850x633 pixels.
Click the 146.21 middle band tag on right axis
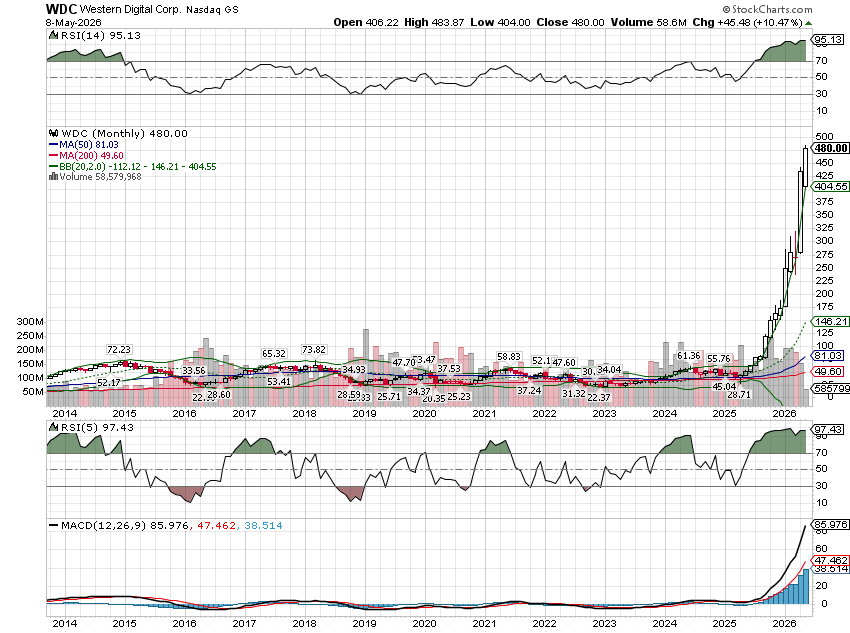pos(830,321)
